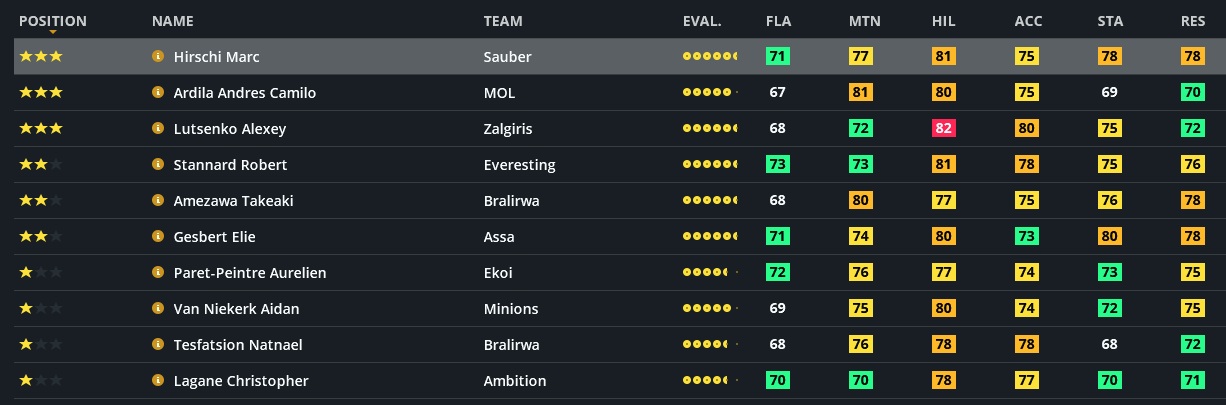Open Tesfatsion Natnael rider profile
The image size is (1226, 405).
tap(238, 345)
